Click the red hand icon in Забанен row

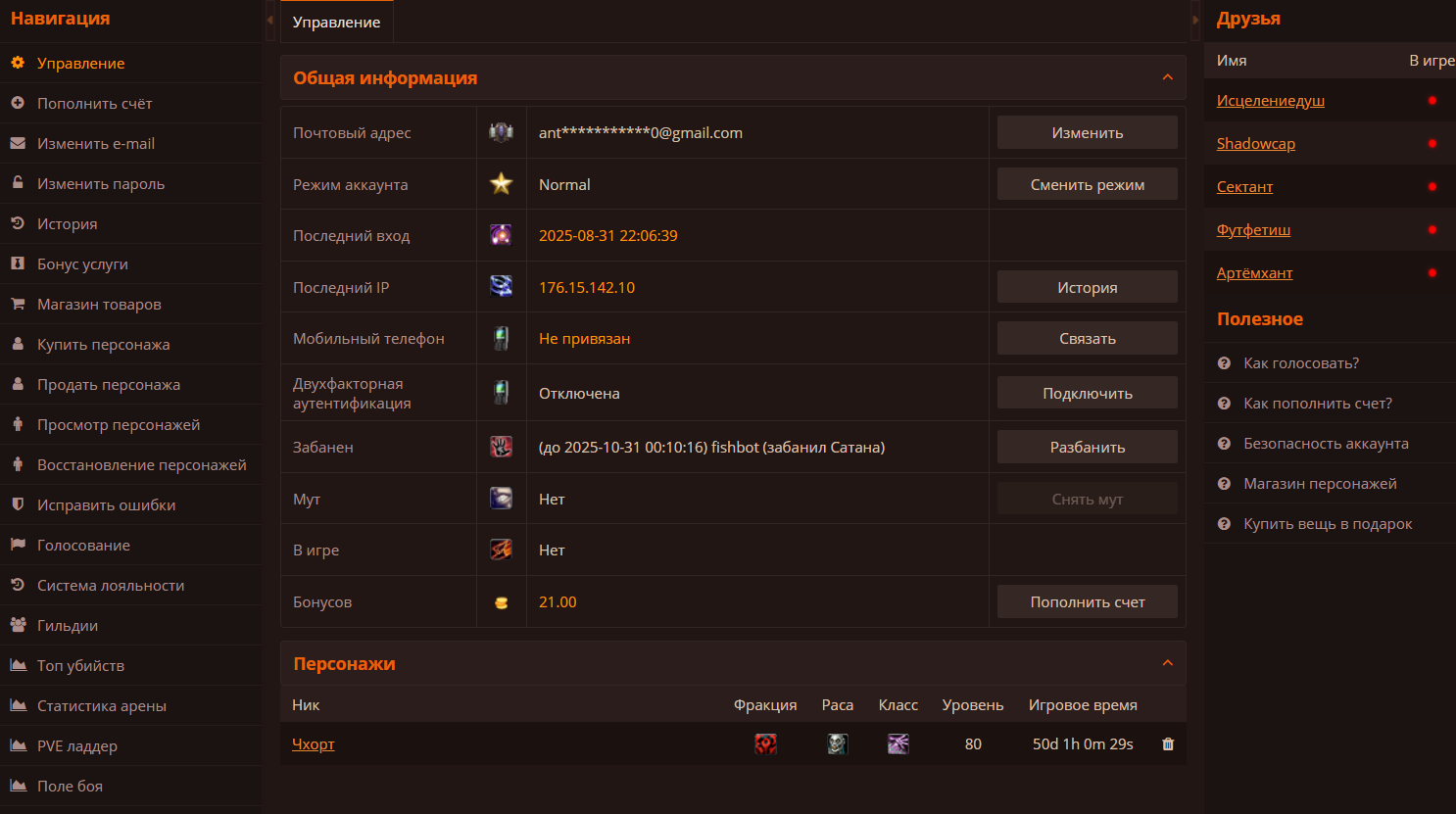(501, 447)
